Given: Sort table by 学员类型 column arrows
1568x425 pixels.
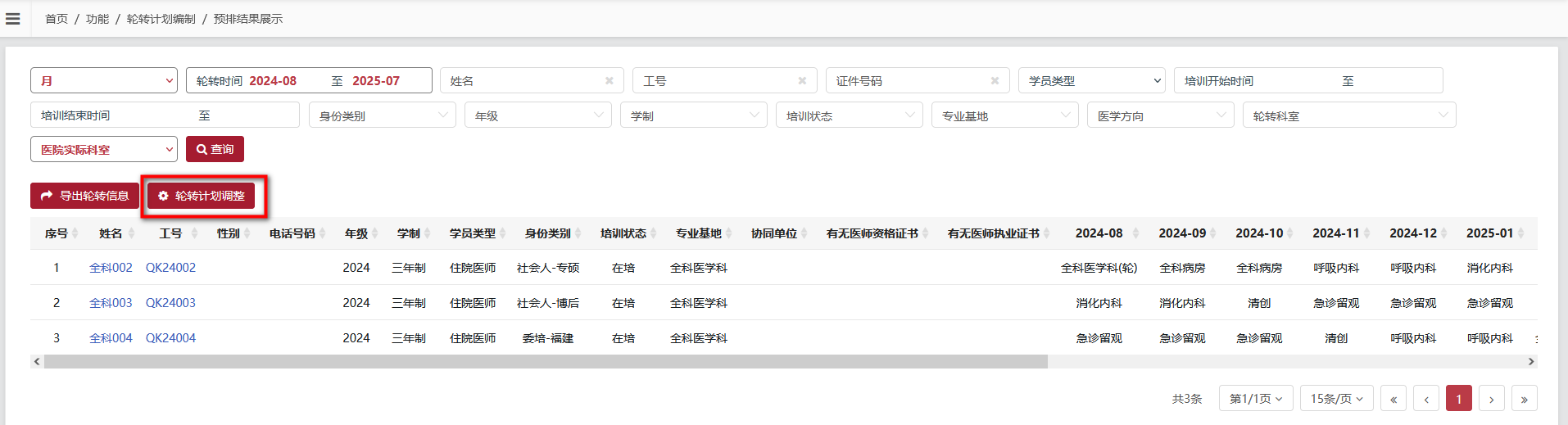Looking at the screenshot, I should [503, 233].
